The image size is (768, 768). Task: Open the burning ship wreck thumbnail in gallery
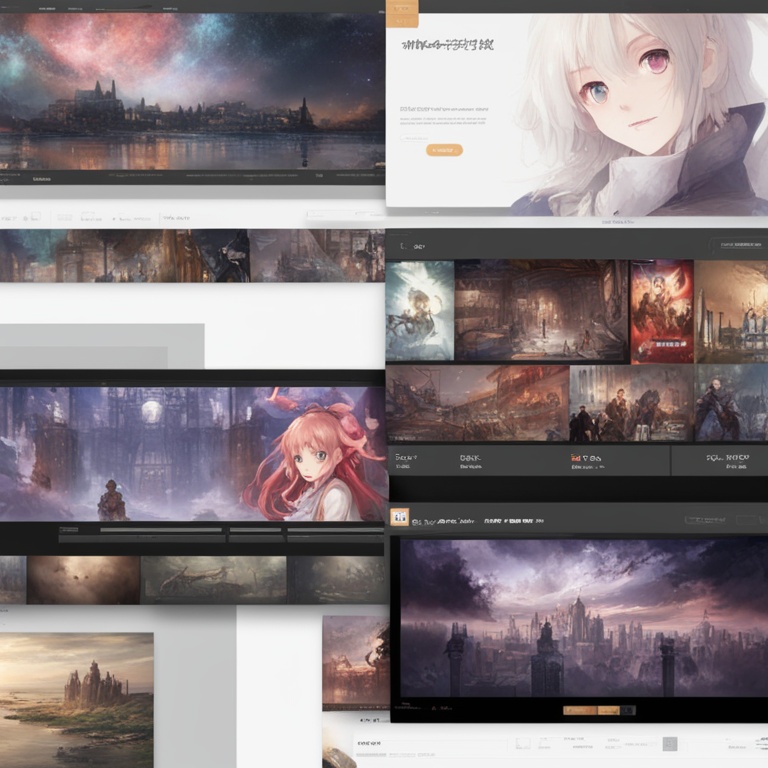pos(478,403)
